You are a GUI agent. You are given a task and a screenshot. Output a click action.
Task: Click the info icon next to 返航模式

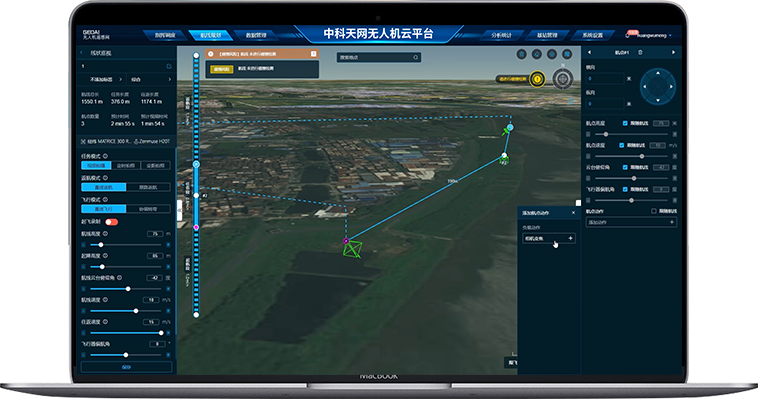click(105, 178)
